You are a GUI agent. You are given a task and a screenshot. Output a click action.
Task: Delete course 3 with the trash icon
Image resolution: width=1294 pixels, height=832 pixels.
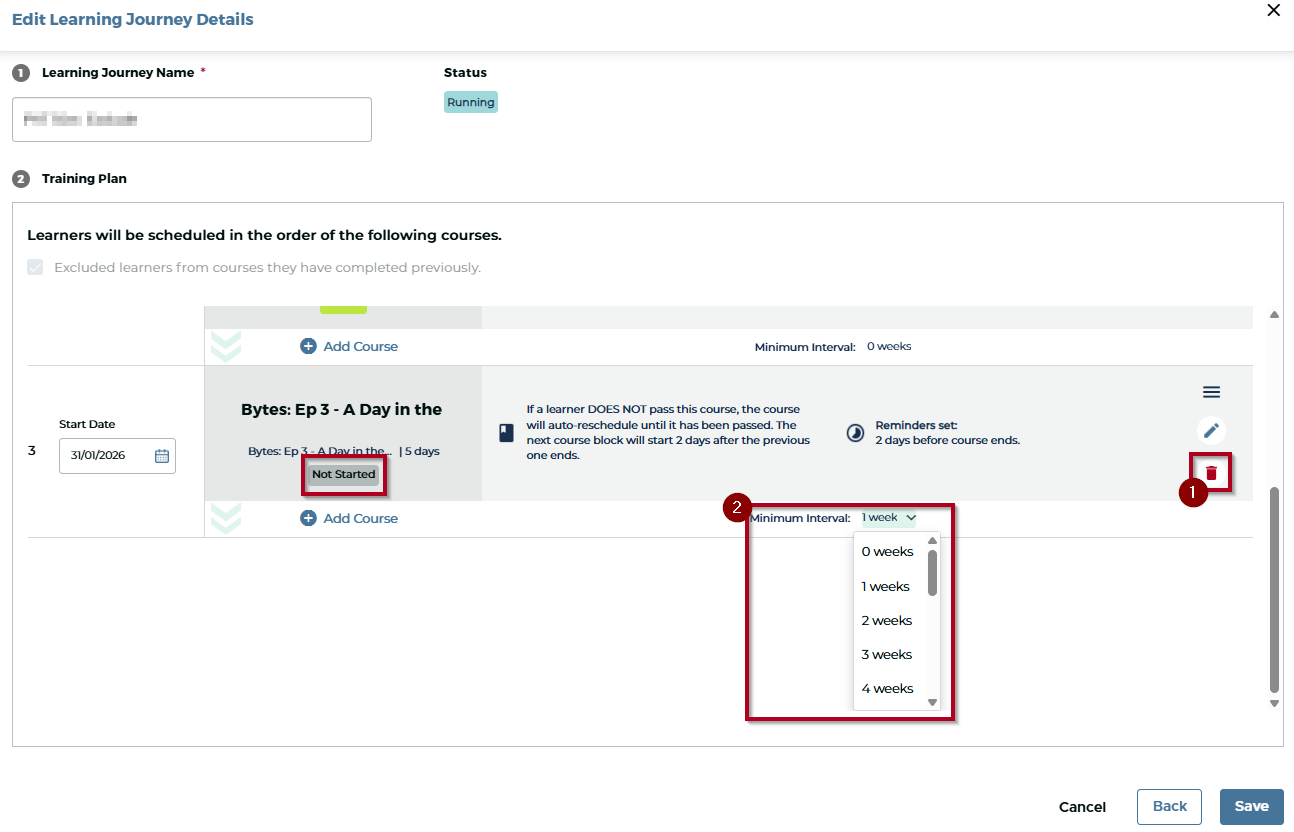[x=1211, y=473]
